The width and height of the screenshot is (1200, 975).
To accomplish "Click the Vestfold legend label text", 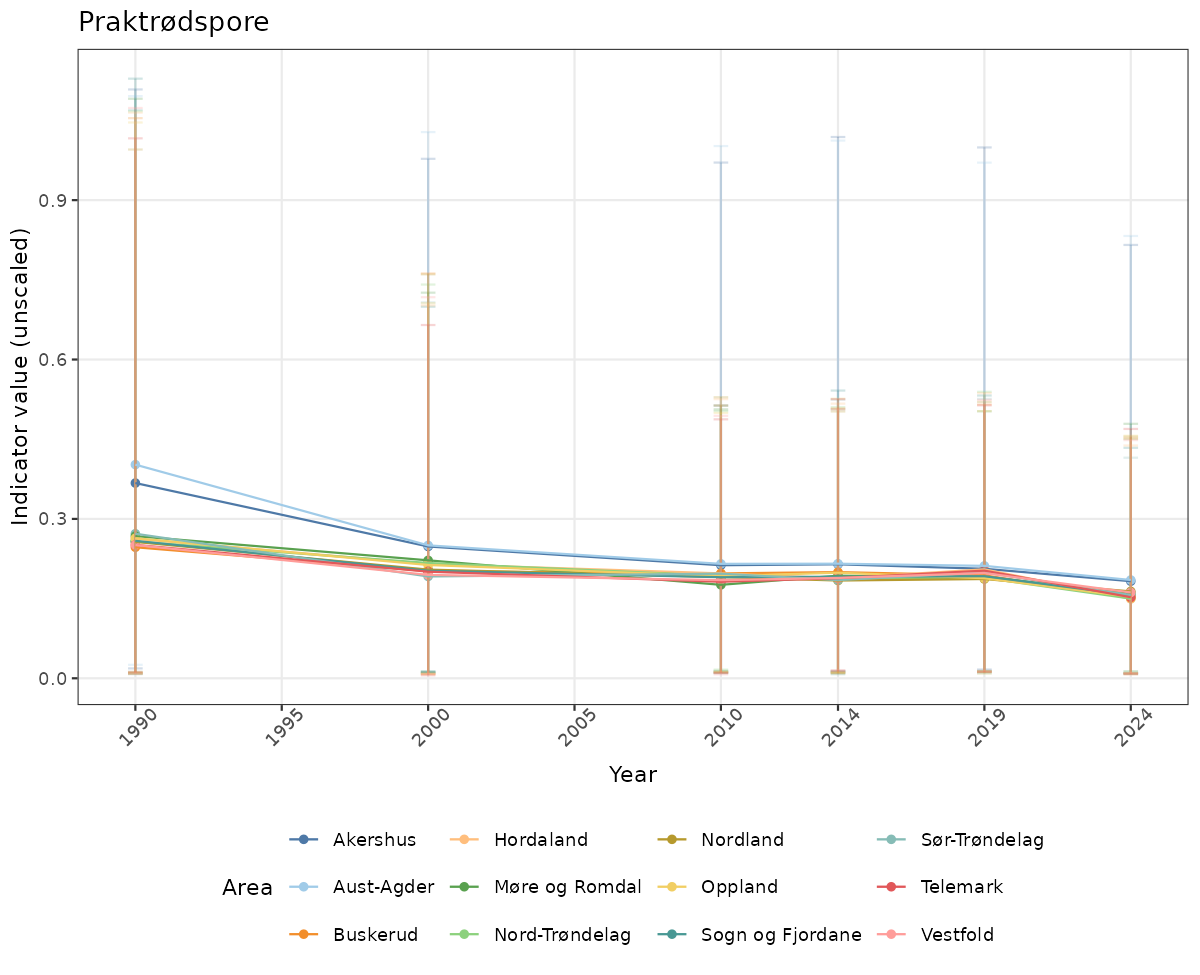I will point(957,935).
